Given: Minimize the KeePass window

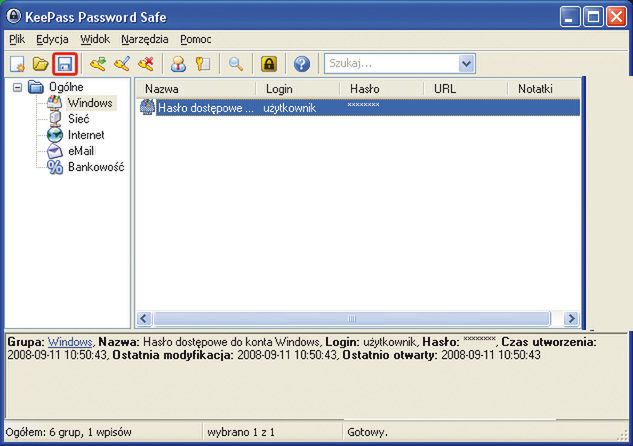Looking at the screenshot, I should [x=570, y=17].
